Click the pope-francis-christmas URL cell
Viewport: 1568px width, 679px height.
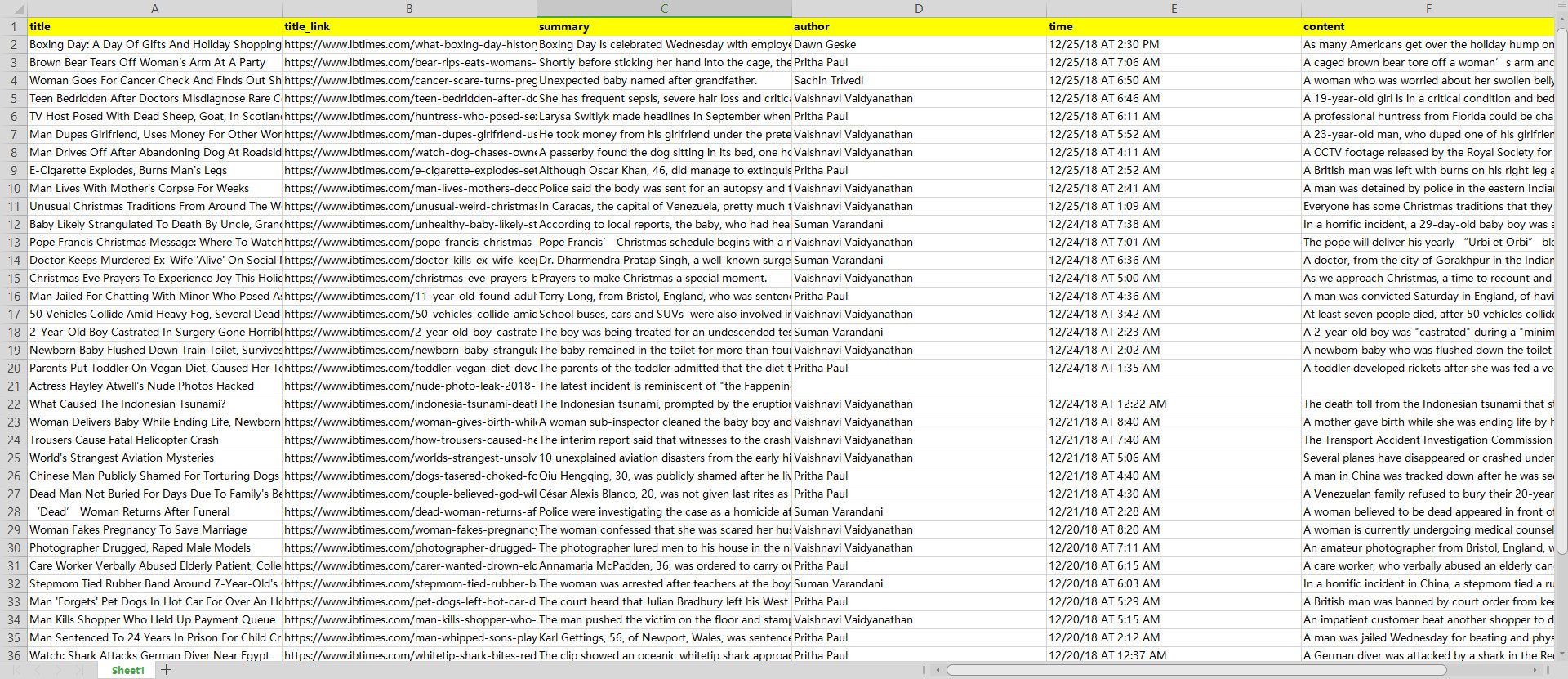click(409, 242)
